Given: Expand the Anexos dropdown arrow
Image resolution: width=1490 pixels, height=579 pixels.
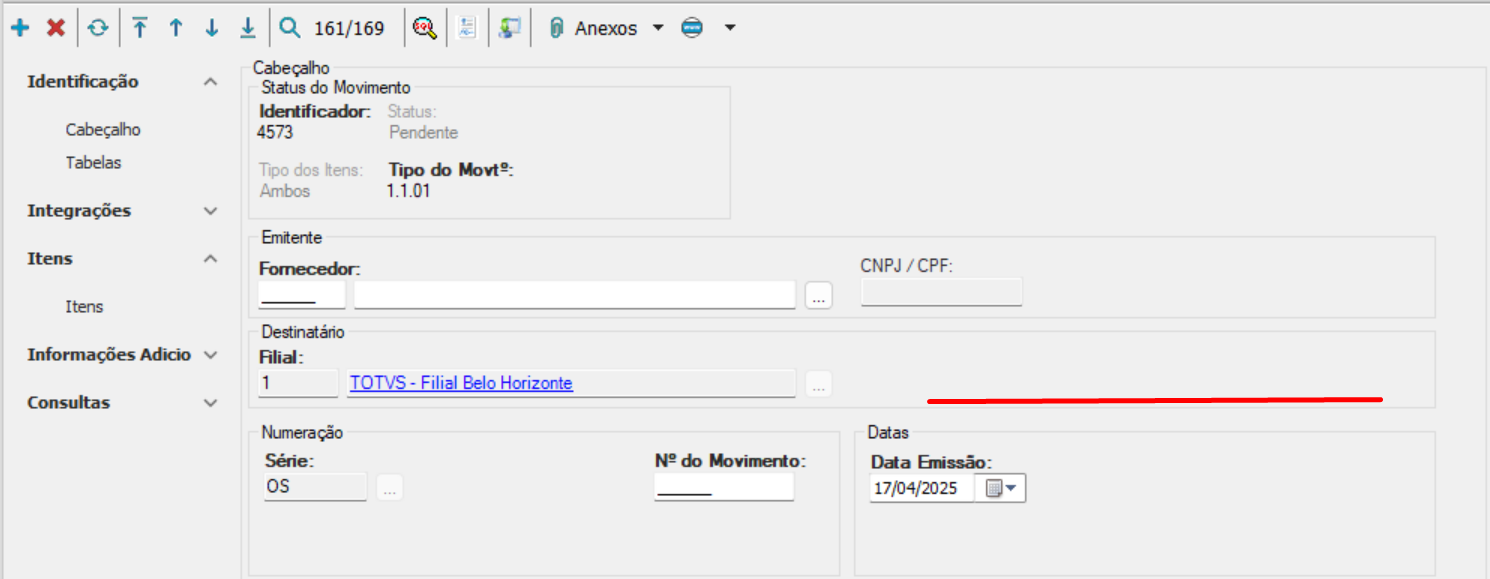Looking at the screenshot, I should click(x=657, y=28).
